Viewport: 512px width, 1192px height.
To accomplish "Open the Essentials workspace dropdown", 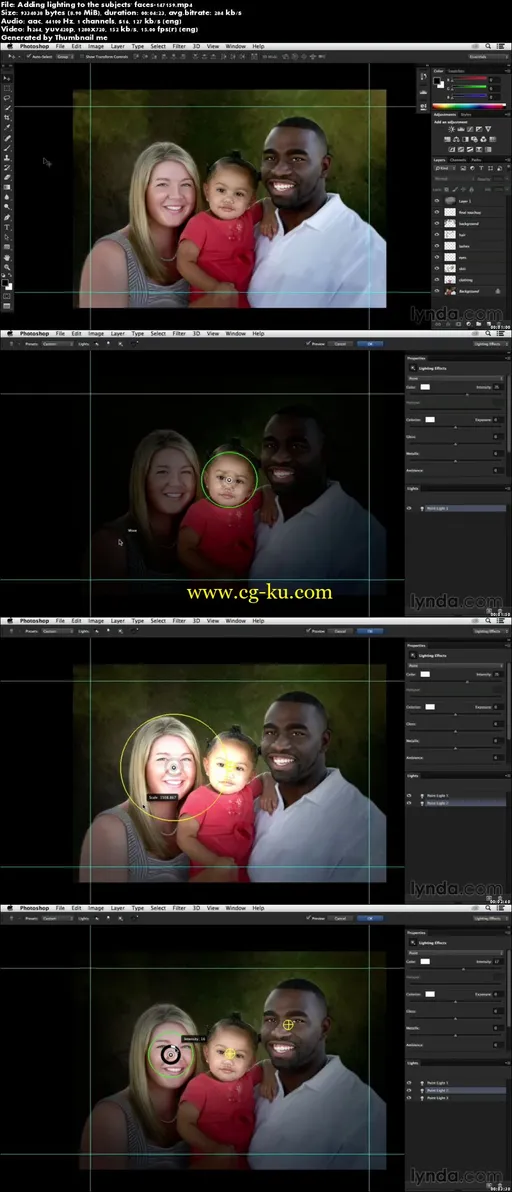I will 488,55.
